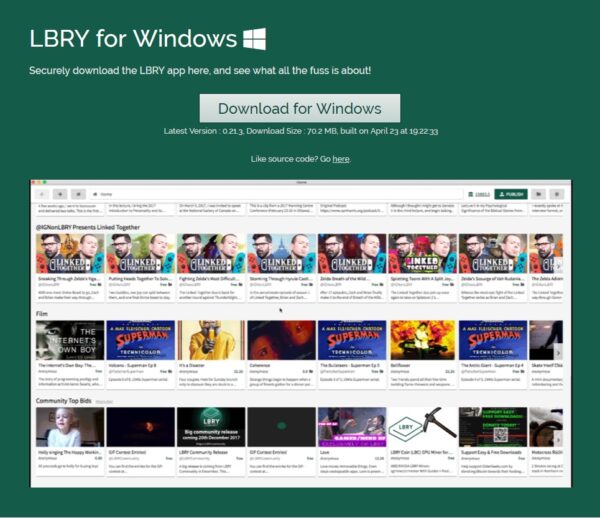600x518 pixels.
Task: Open the 'Bellflower' film thumbnail
Action: point(422,340)
